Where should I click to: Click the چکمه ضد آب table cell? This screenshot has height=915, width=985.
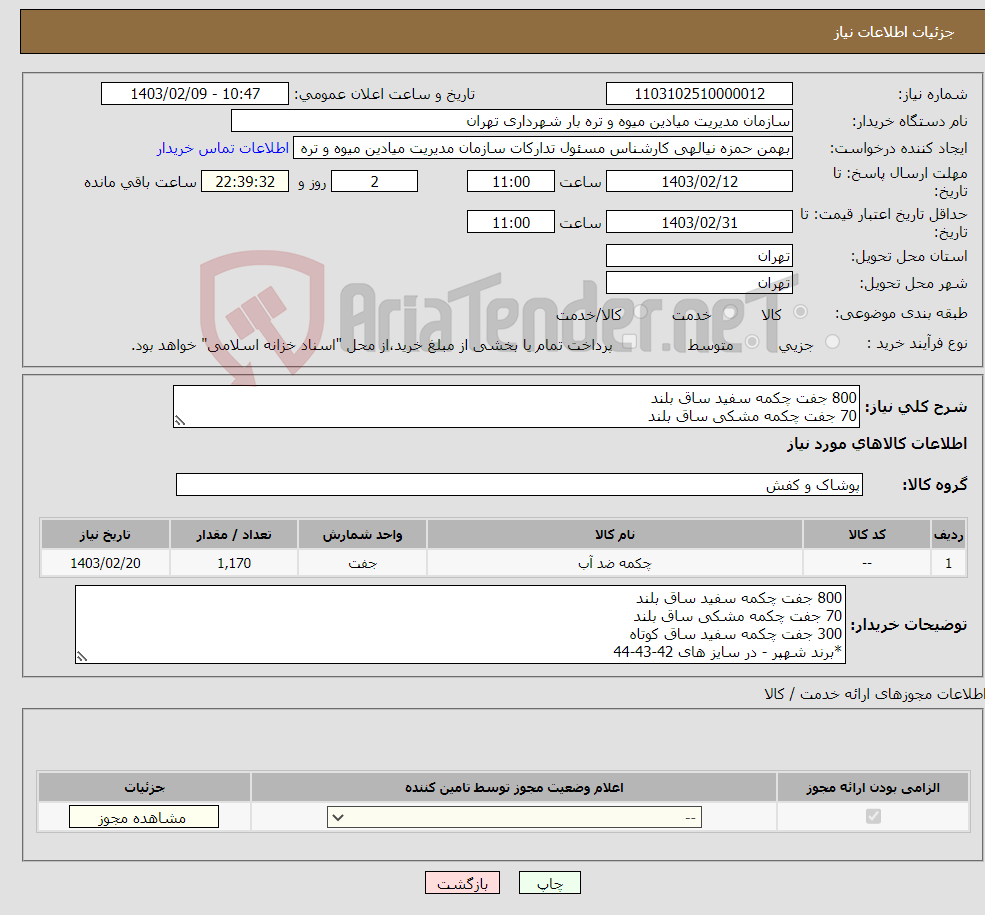tap(614, 563)
